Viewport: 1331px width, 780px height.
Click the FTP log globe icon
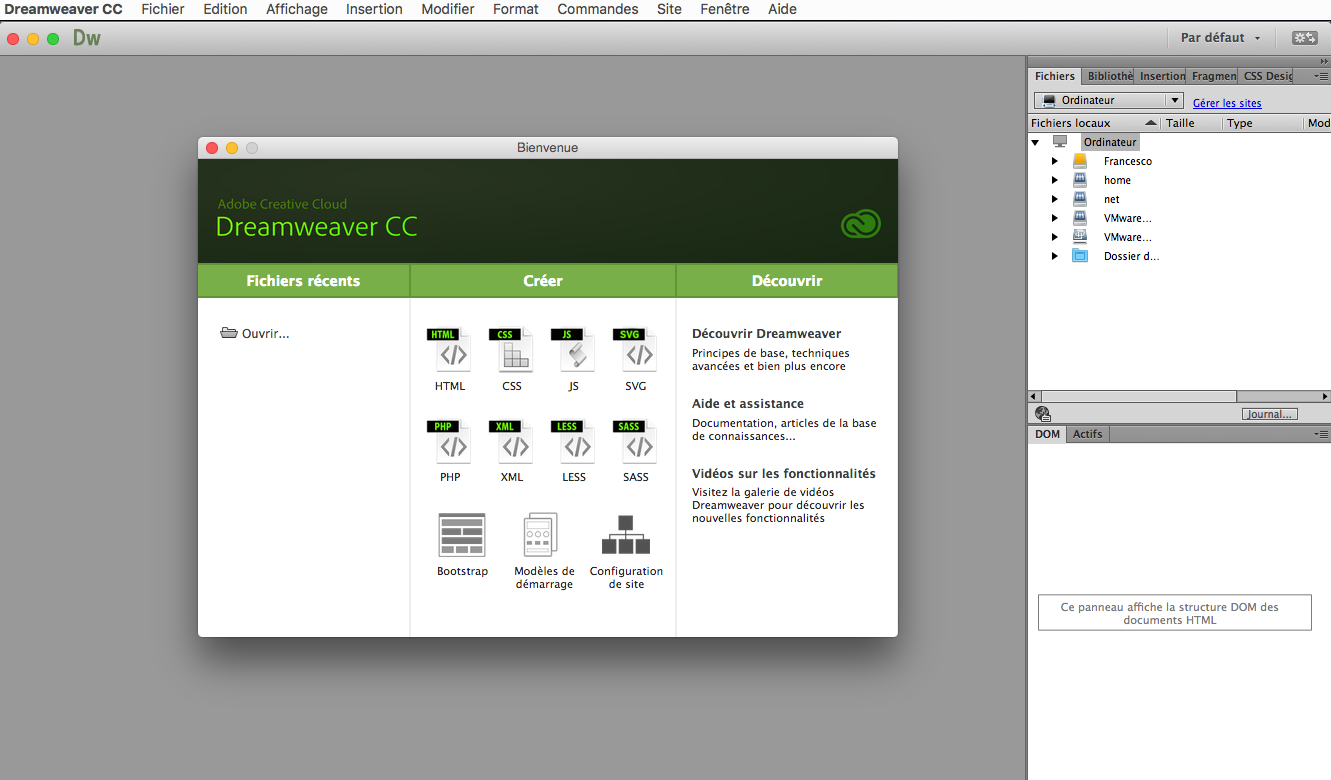pyautogui.click(x=1043, y=413)
